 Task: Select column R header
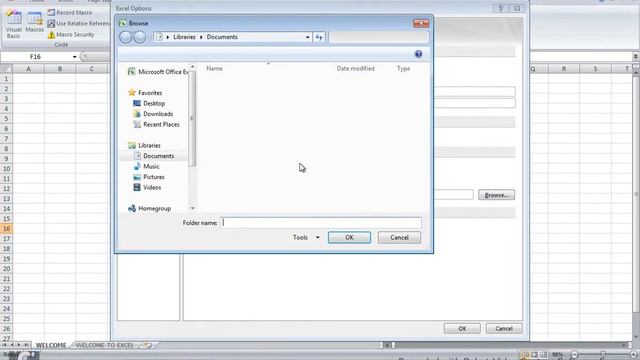[x=564, y=69]
